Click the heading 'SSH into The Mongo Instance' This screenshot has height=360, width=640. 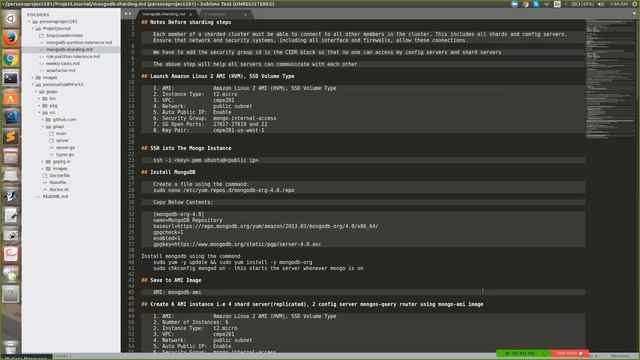tap(190, 148)
